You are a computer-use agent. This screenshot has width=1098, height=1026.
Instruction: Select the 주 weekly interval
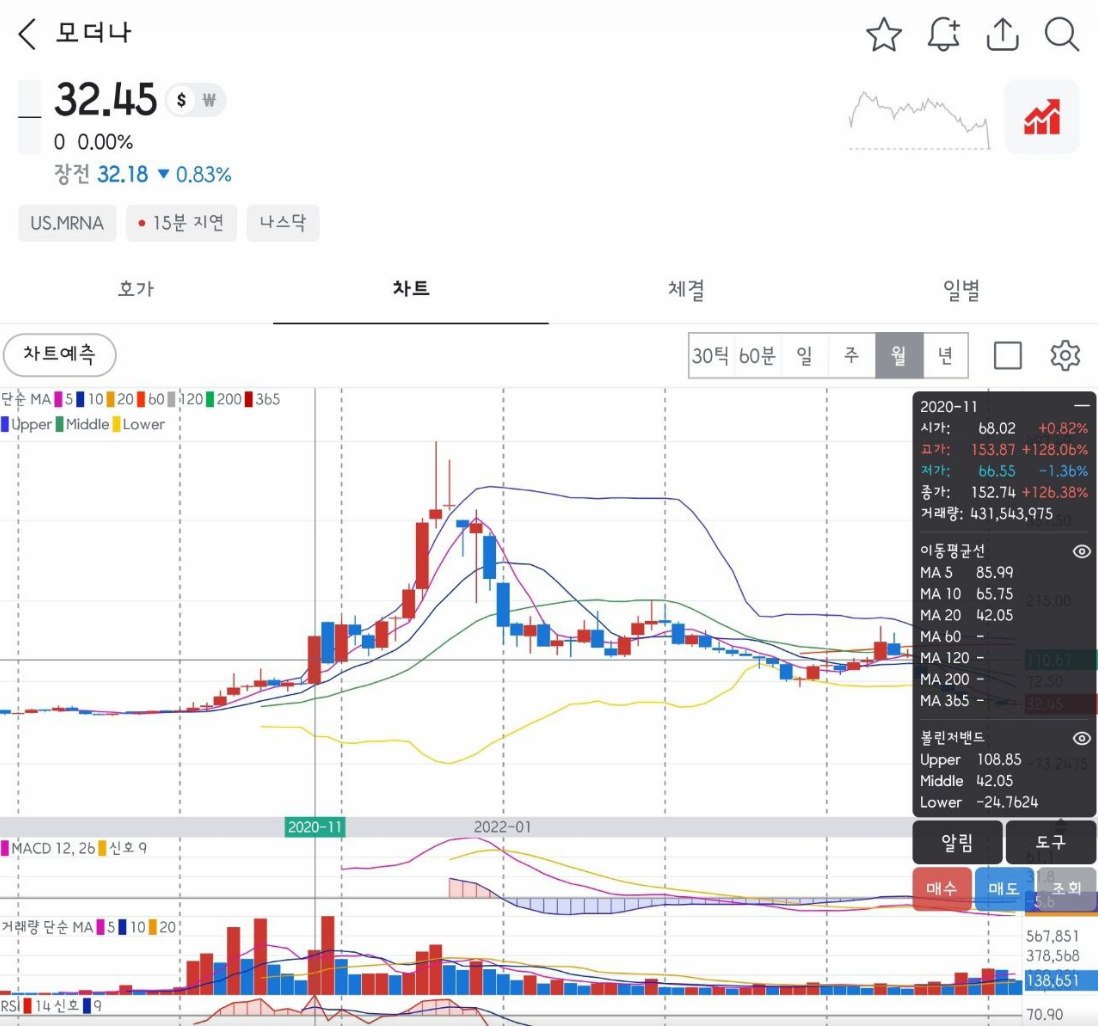click(x=852, y=356)
